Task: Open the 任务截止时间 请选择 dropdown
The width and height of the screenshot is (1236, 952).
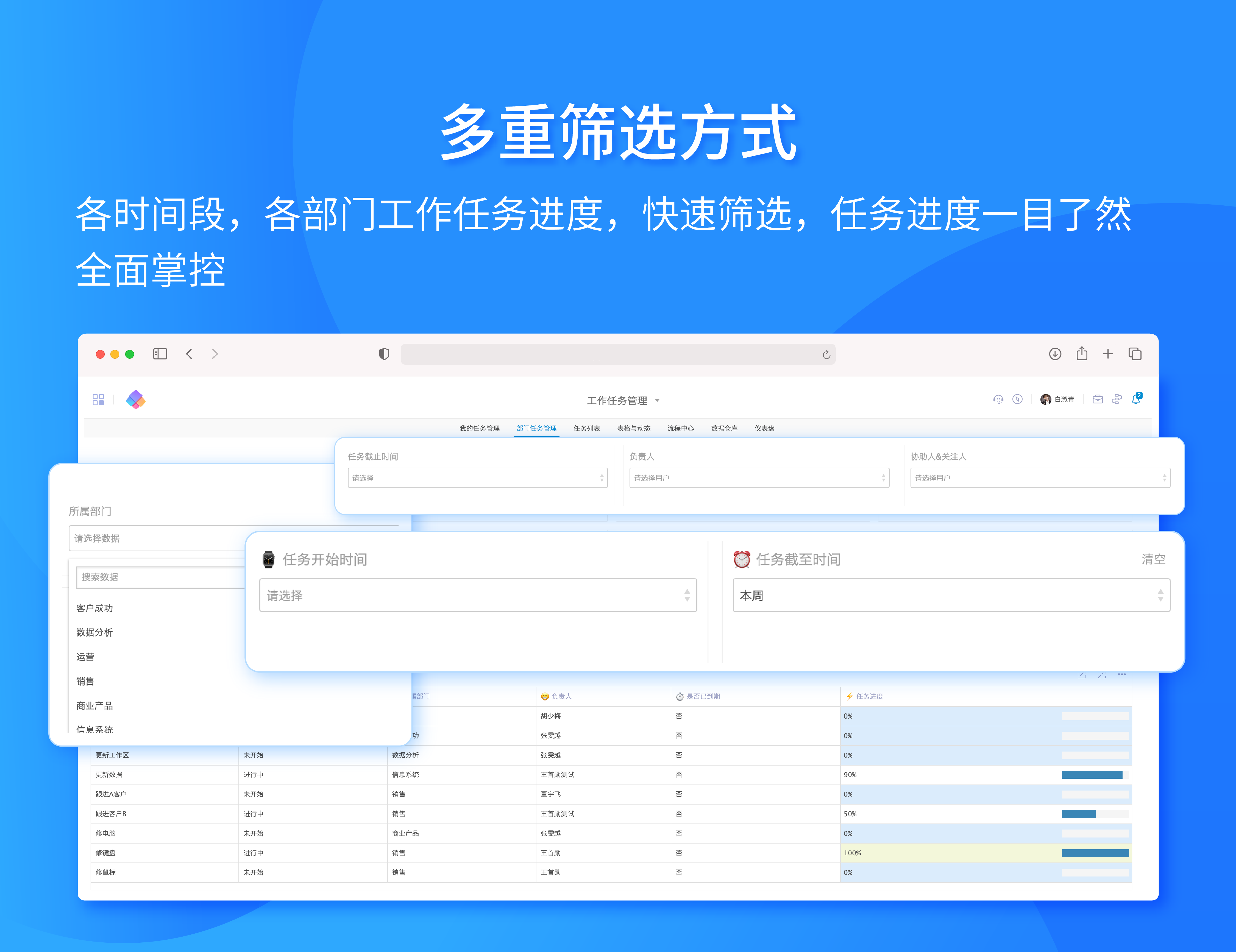Action: 477,478
